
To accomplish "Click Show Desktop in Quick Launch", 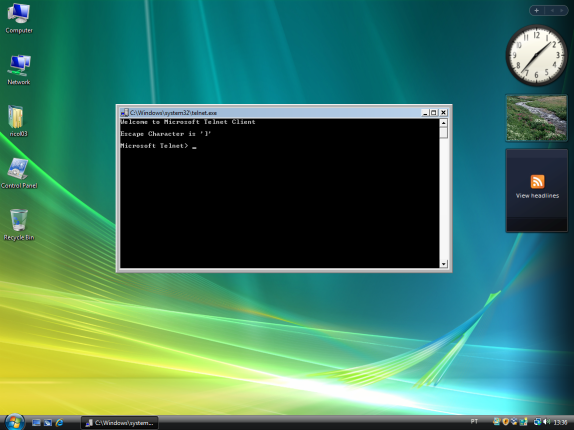I will coord(36,423).
